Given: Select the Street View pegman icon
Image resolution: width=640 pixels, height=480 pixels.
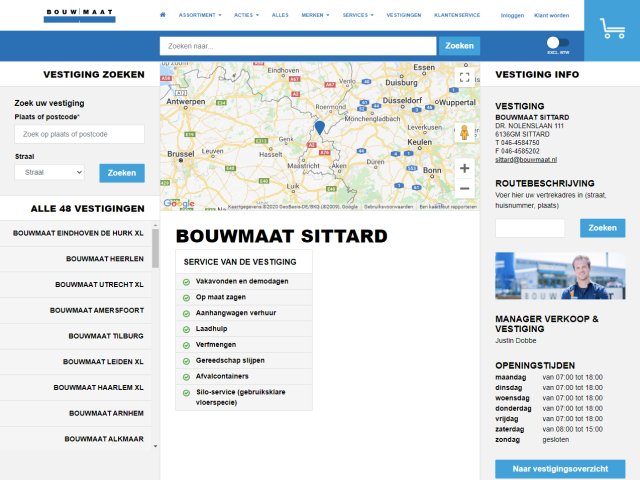Looking at the screenshot, I should point(464,132).
